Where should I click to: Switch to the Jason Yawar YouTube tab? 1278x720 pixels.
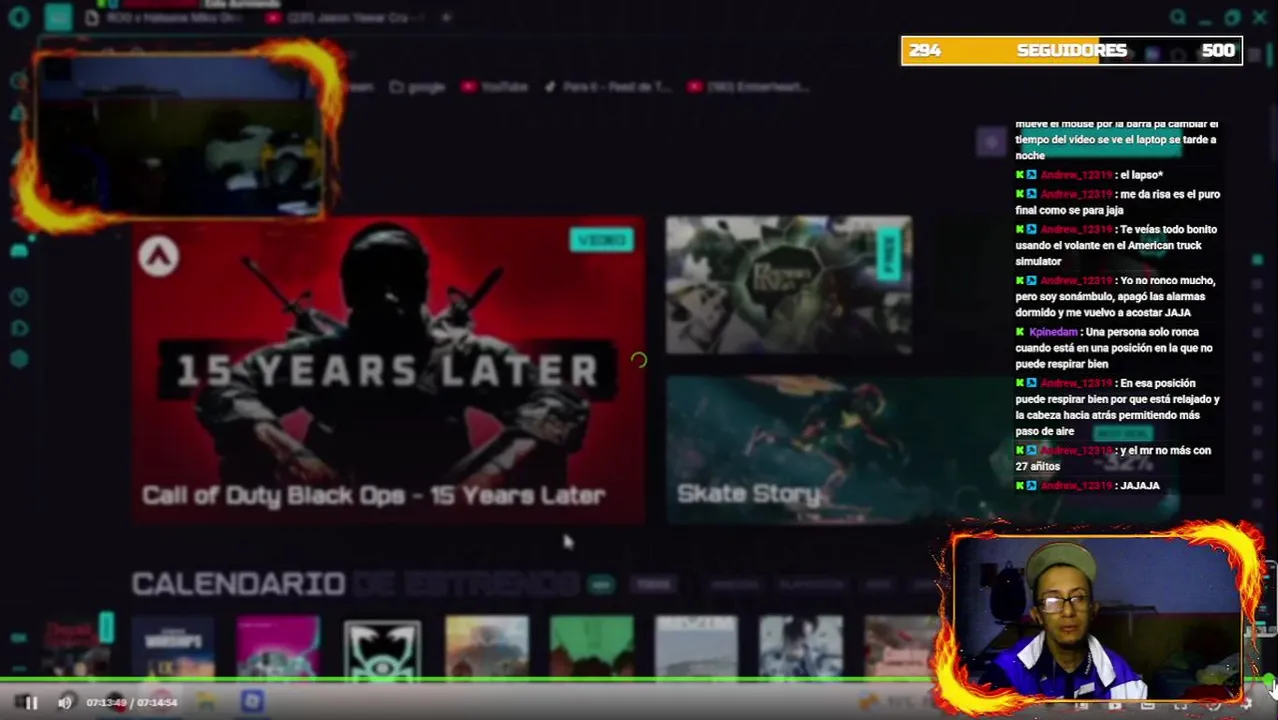coord(345,17)
